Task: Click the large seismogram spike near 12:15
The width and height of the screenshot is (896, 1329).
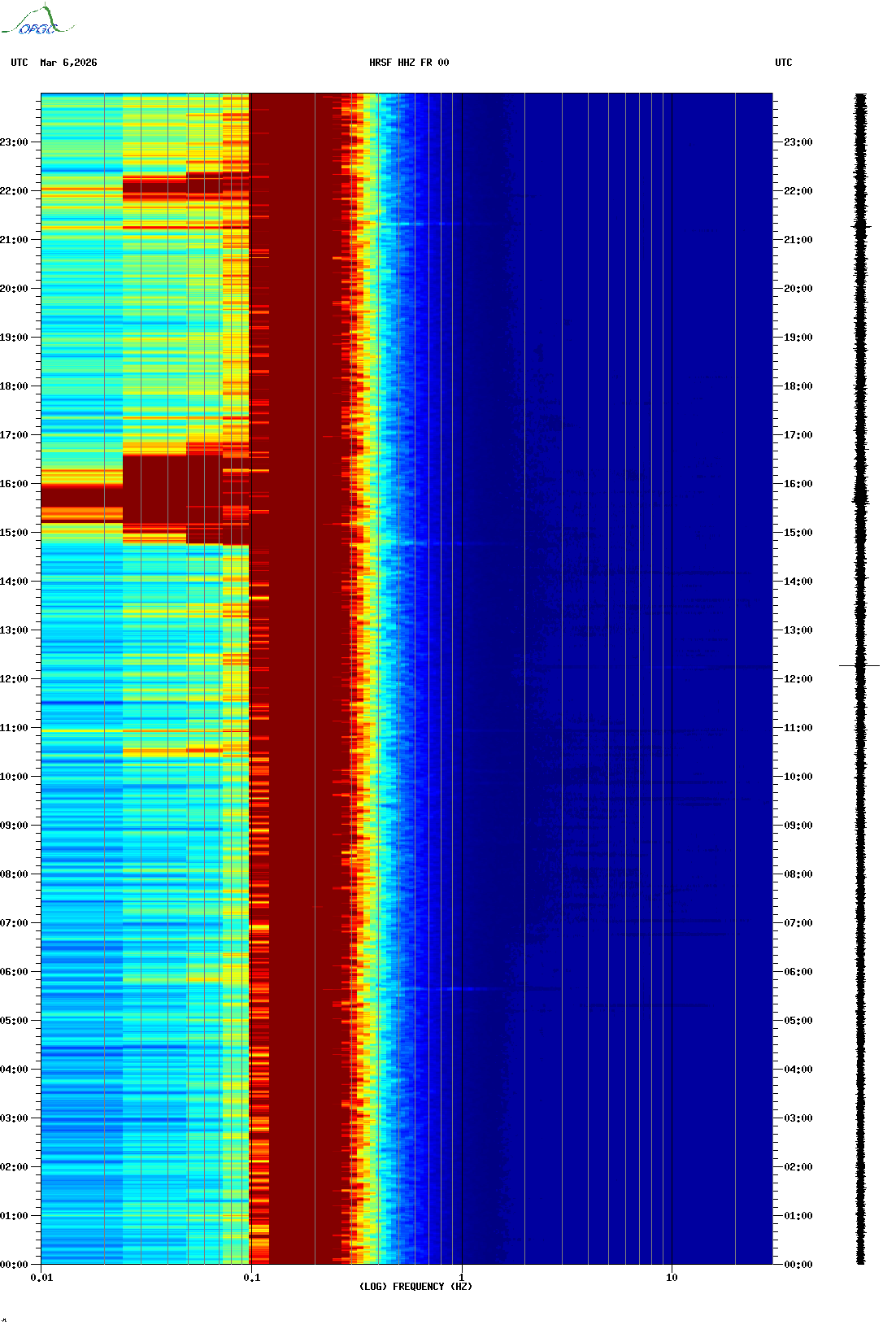Action: (859, 665)
